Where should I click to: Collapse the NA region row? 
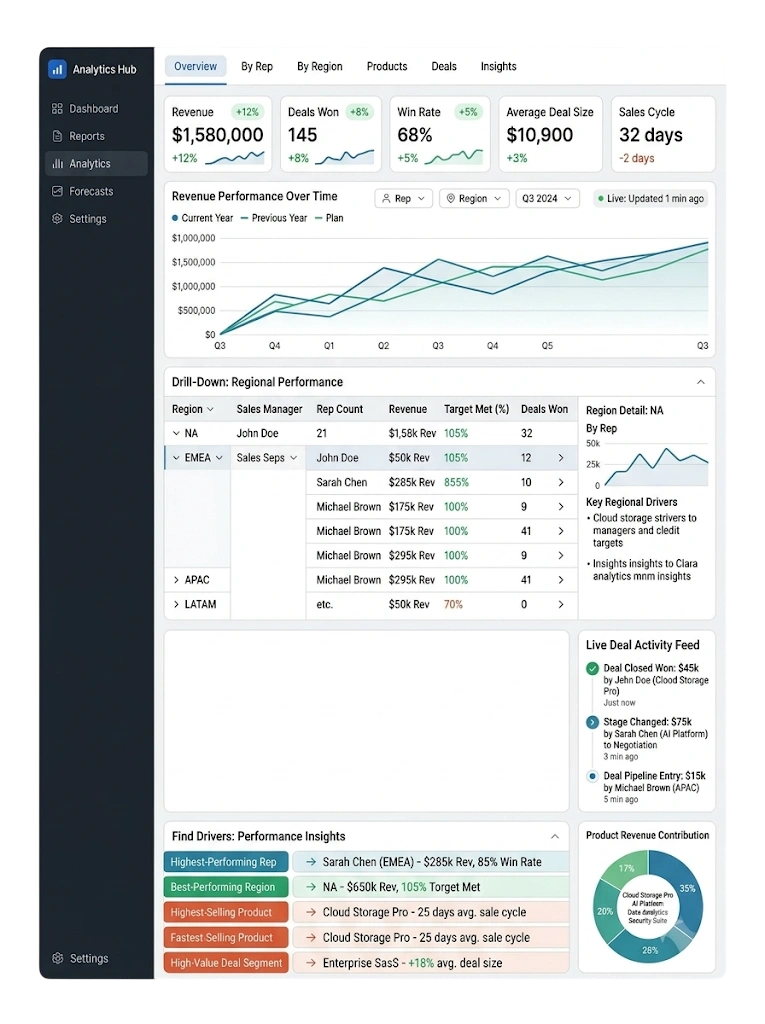click(x=176, y=433)
